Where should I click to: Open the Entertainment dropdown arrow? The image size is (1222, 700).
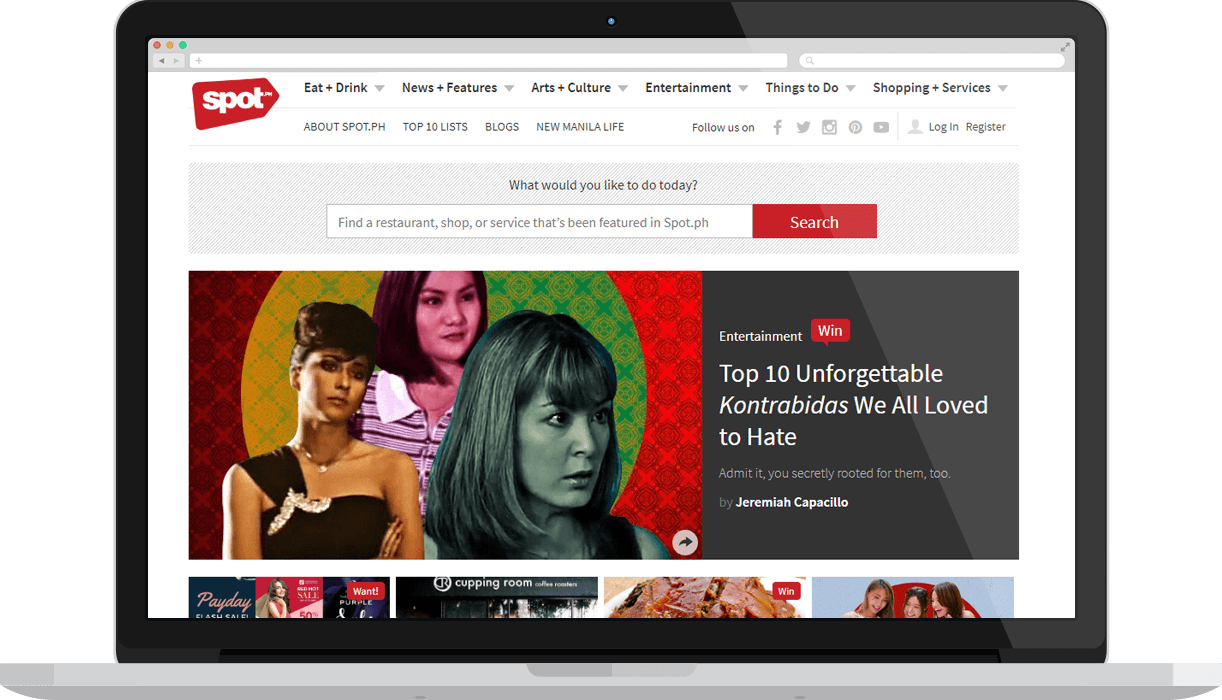click(x=743, y=88)
